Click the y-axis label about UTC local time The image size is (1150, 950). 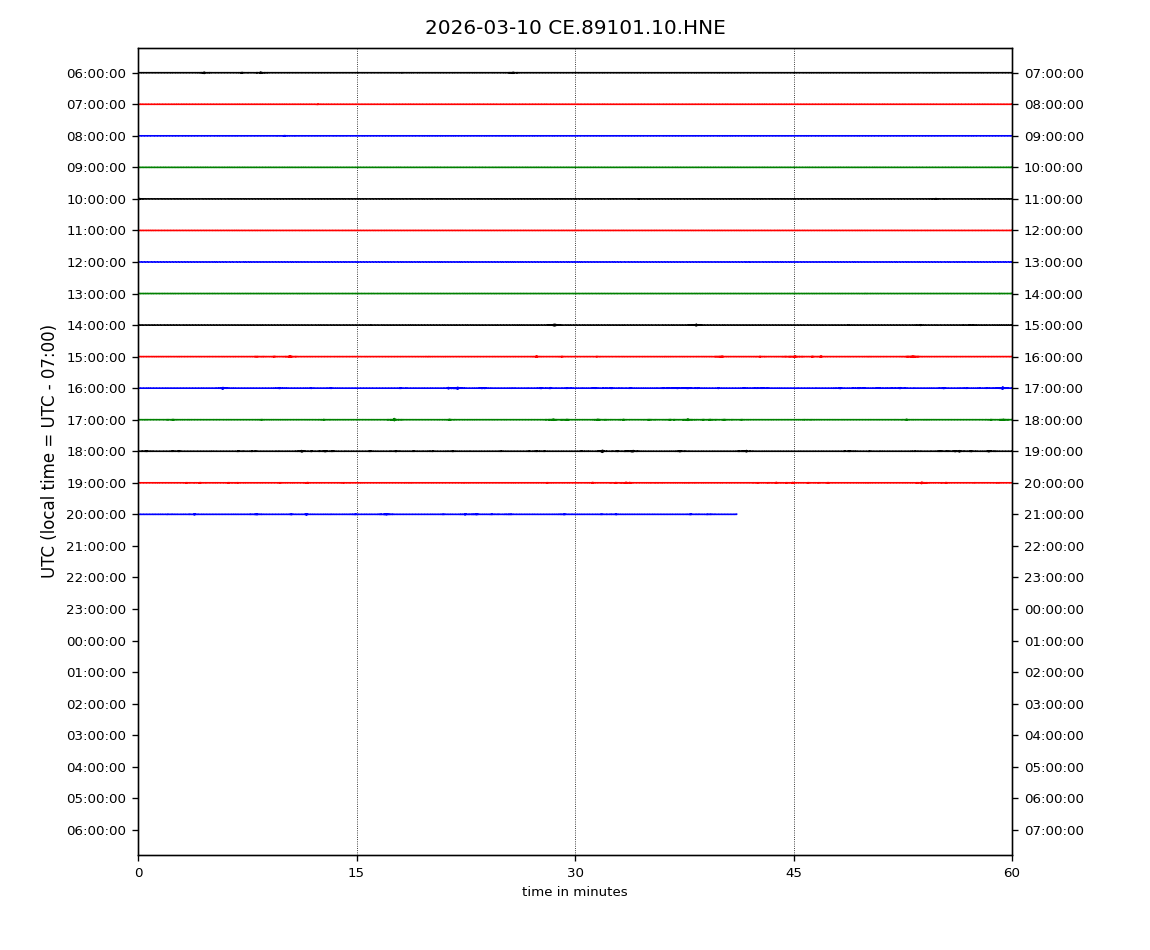tap(49, 451)
